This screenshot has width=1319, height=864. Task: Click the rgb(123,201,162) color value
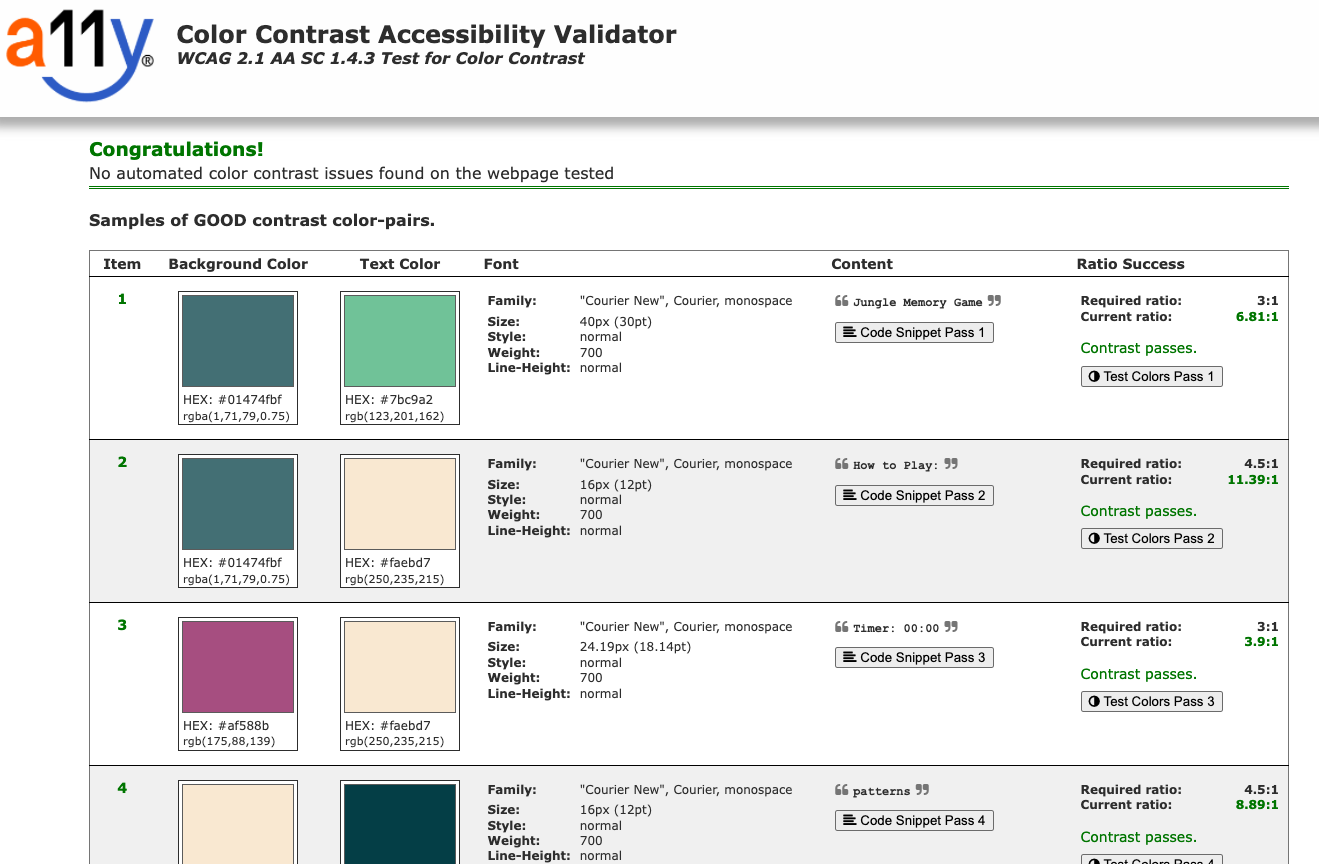(x=395, y=416)
